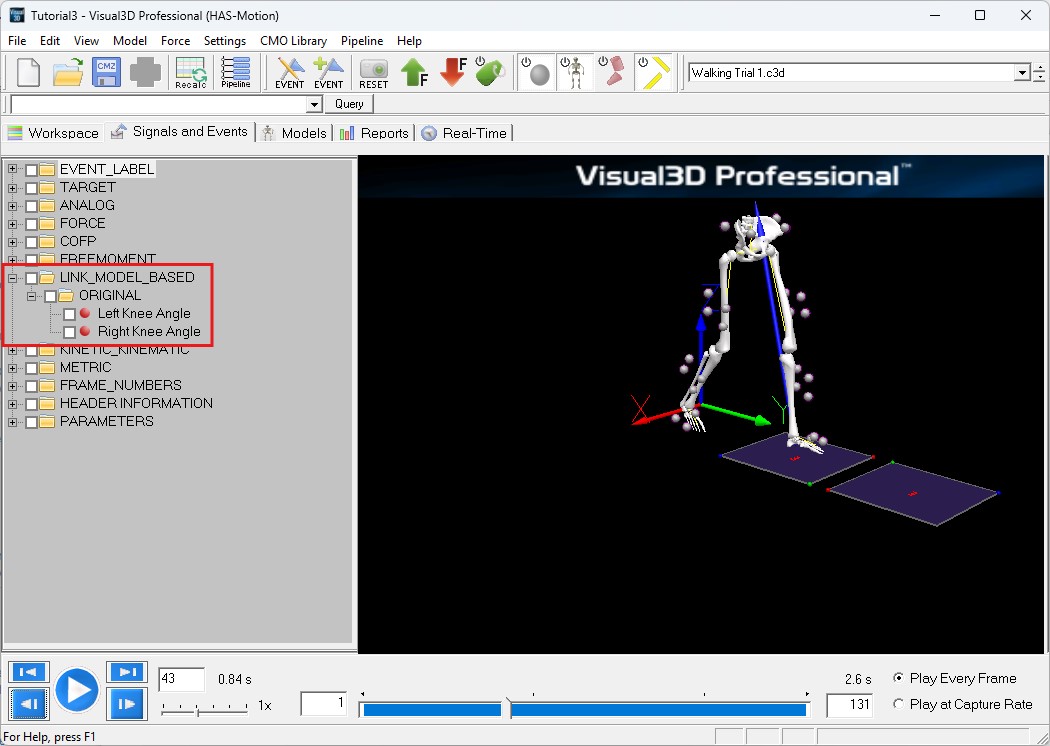
Task: Click the timeline current-frame marker
Action: click(x=509, y=708)
